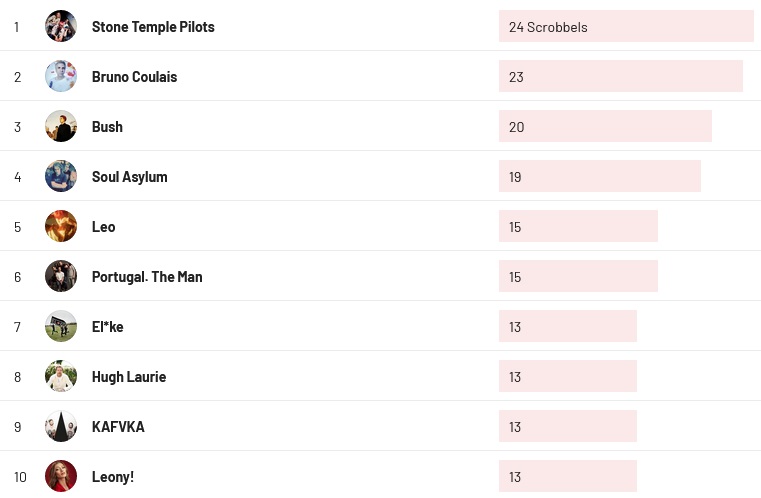Click the Soul Asylum name link
The image size is (761, 498).
129,177
